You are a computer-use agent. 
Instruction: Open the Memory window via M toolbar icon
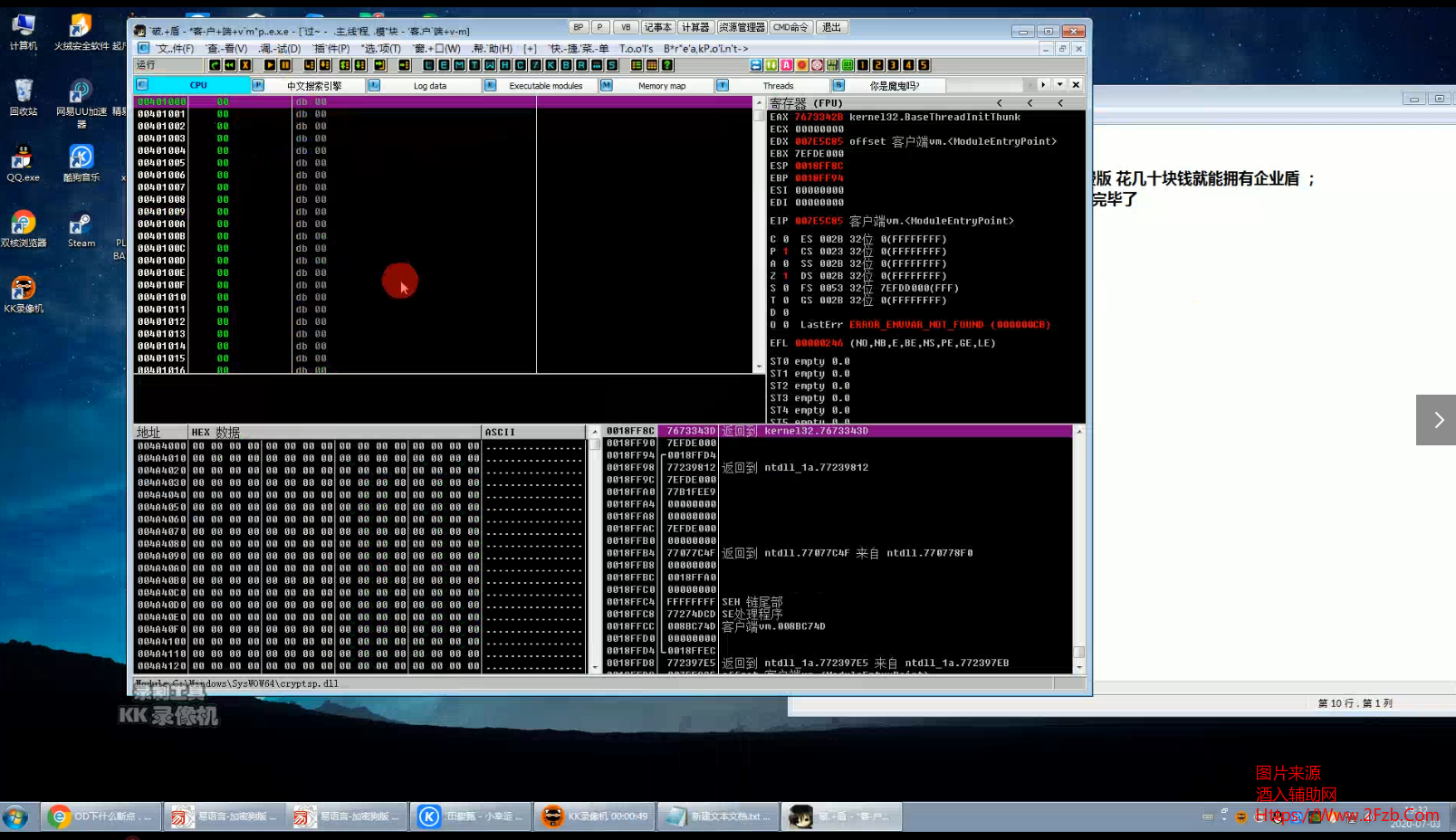[459, 65]
